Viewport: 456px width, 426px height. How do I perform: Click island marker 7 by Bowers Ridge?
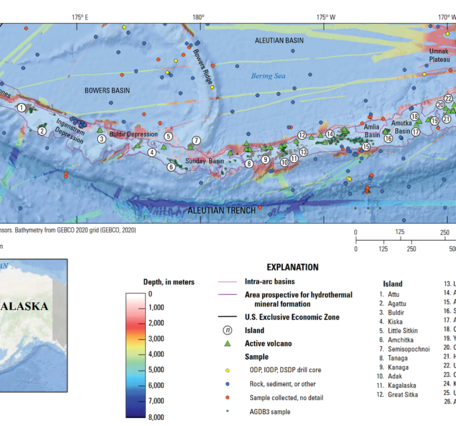tap(196, 141)
